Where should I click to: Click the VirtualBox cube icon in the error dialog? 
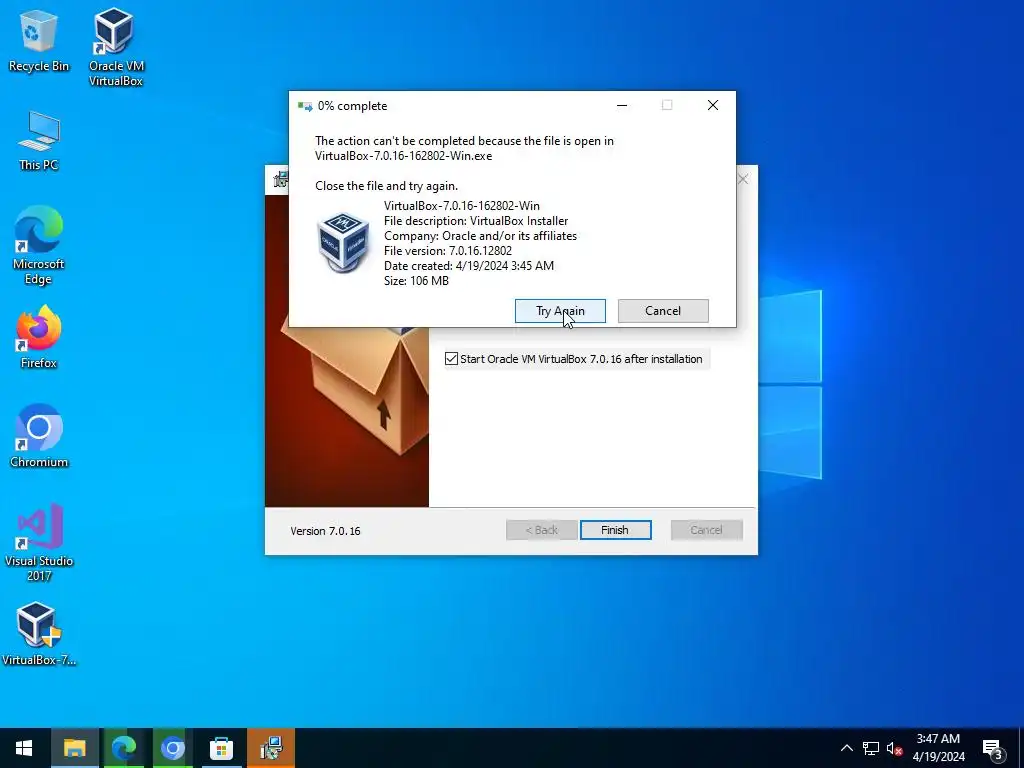click(x=343, y=242)
